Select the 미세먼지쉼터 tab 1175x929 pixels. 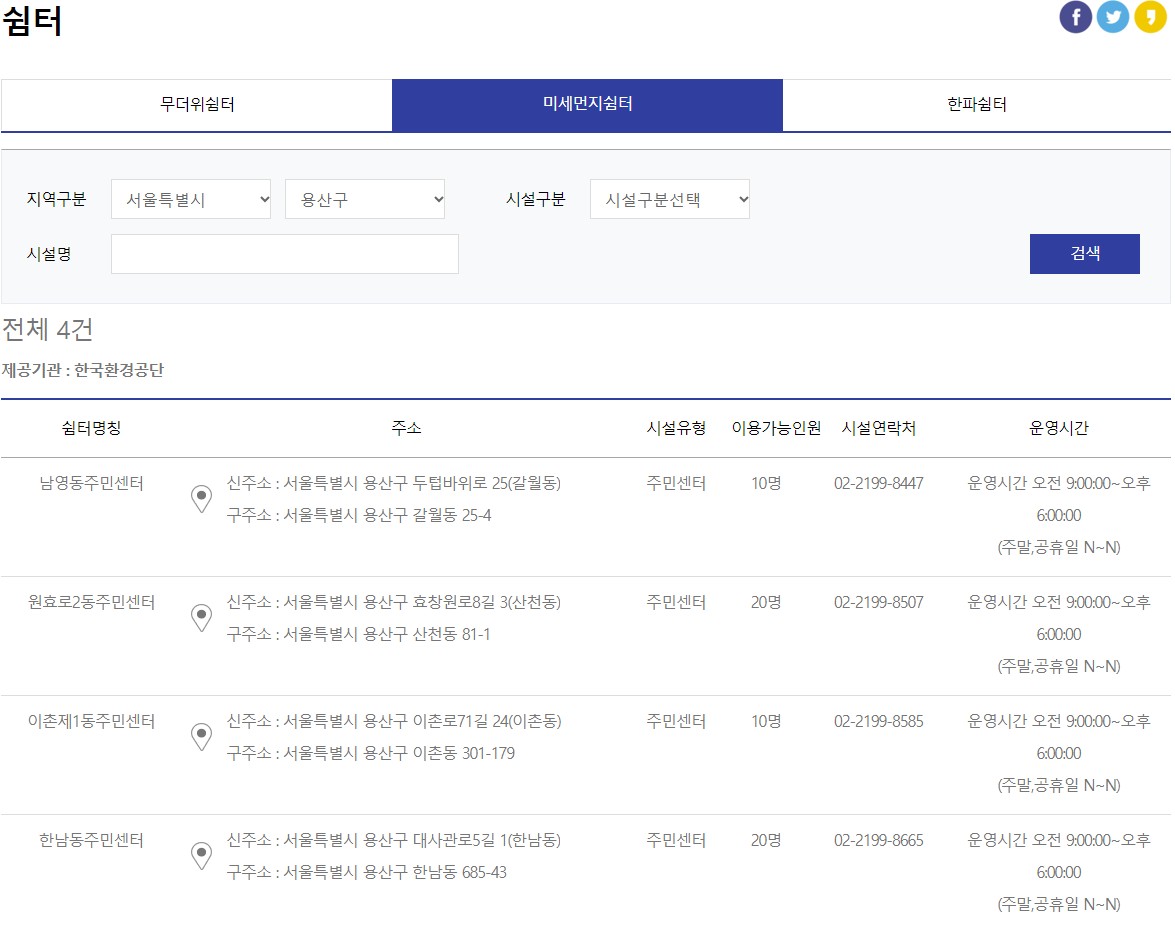point(587,105)
